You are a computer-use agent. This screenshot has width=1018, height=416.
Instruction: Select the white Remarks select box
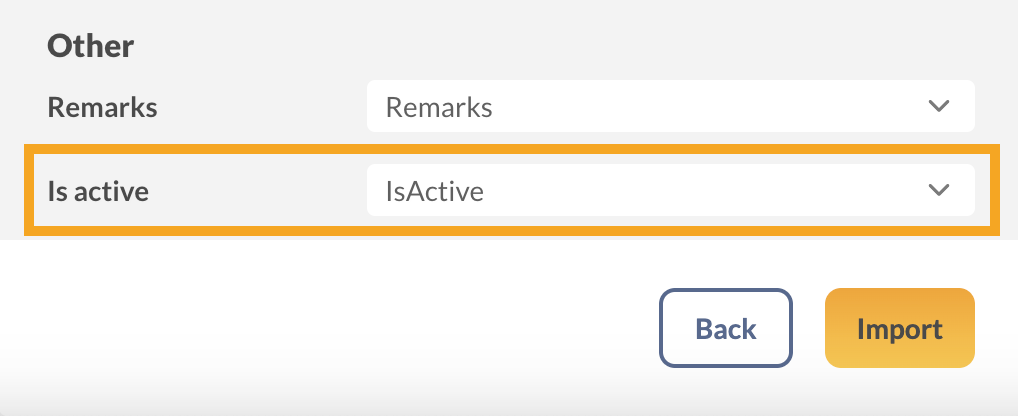(670, 106)
